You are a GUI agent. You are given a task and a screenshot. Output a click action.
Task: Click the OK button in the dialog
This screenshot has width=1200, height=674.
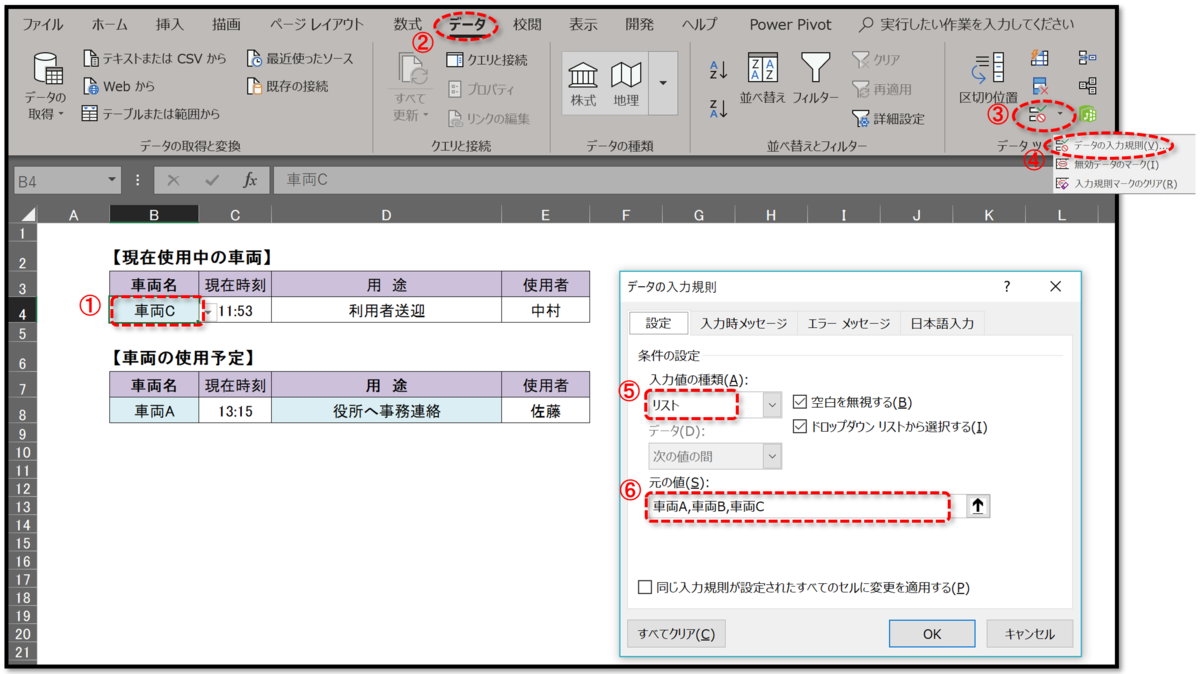(x=931, y=633)
